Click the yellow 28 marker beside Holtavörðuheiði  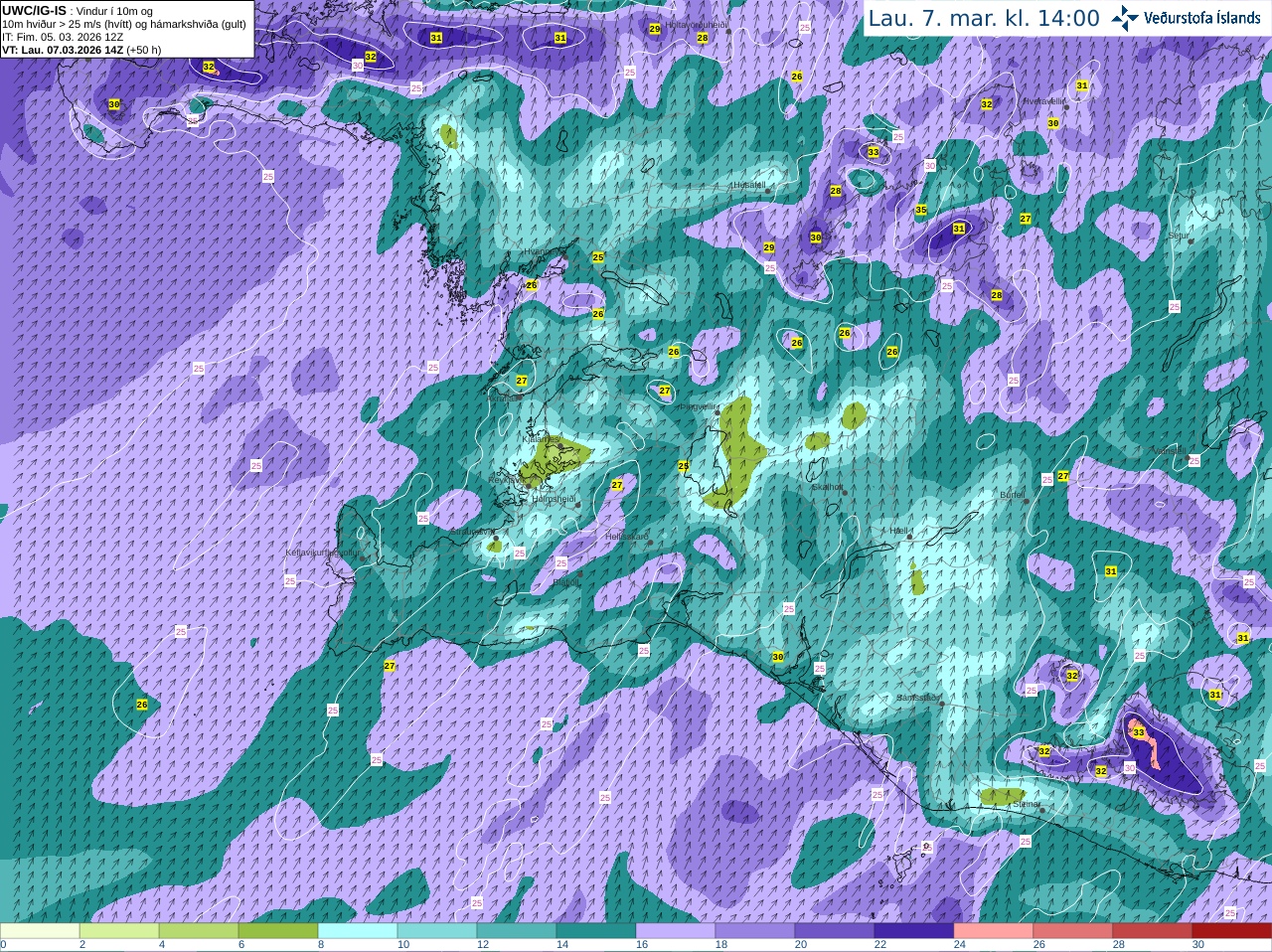tap(703, 38)
